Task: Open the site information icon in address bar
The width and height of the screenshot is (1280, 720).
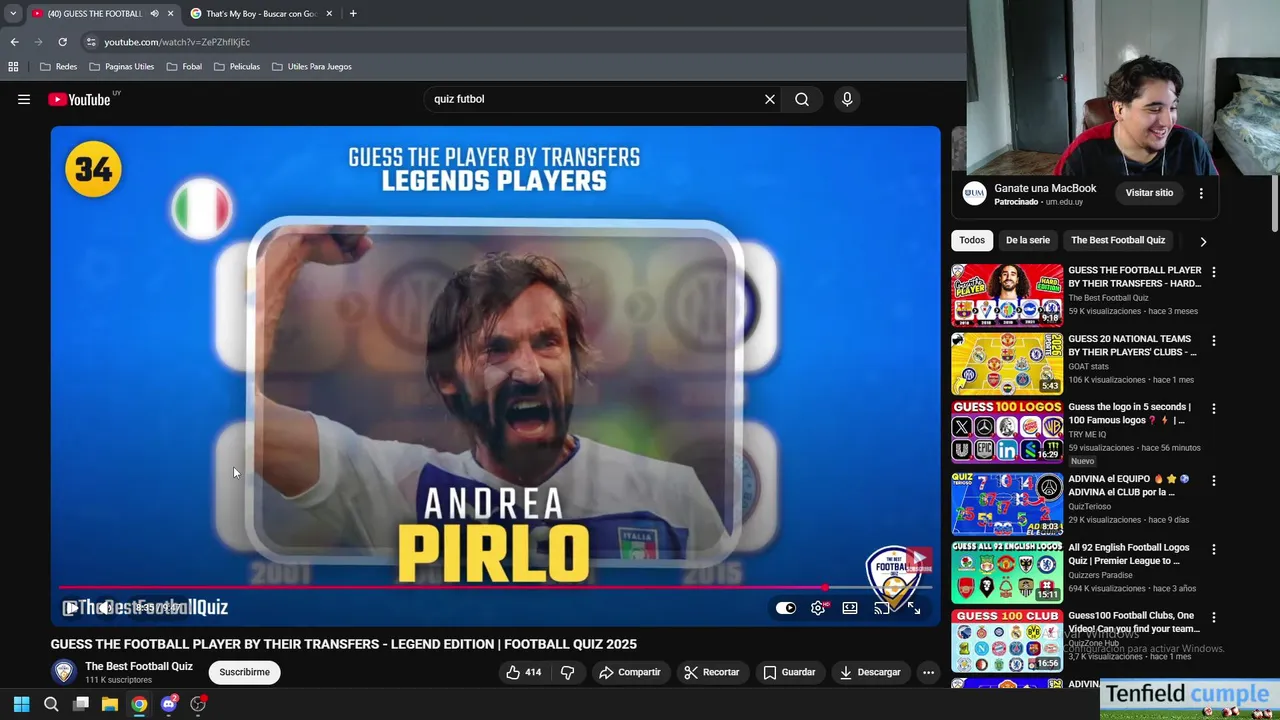Action: [91, 42]
